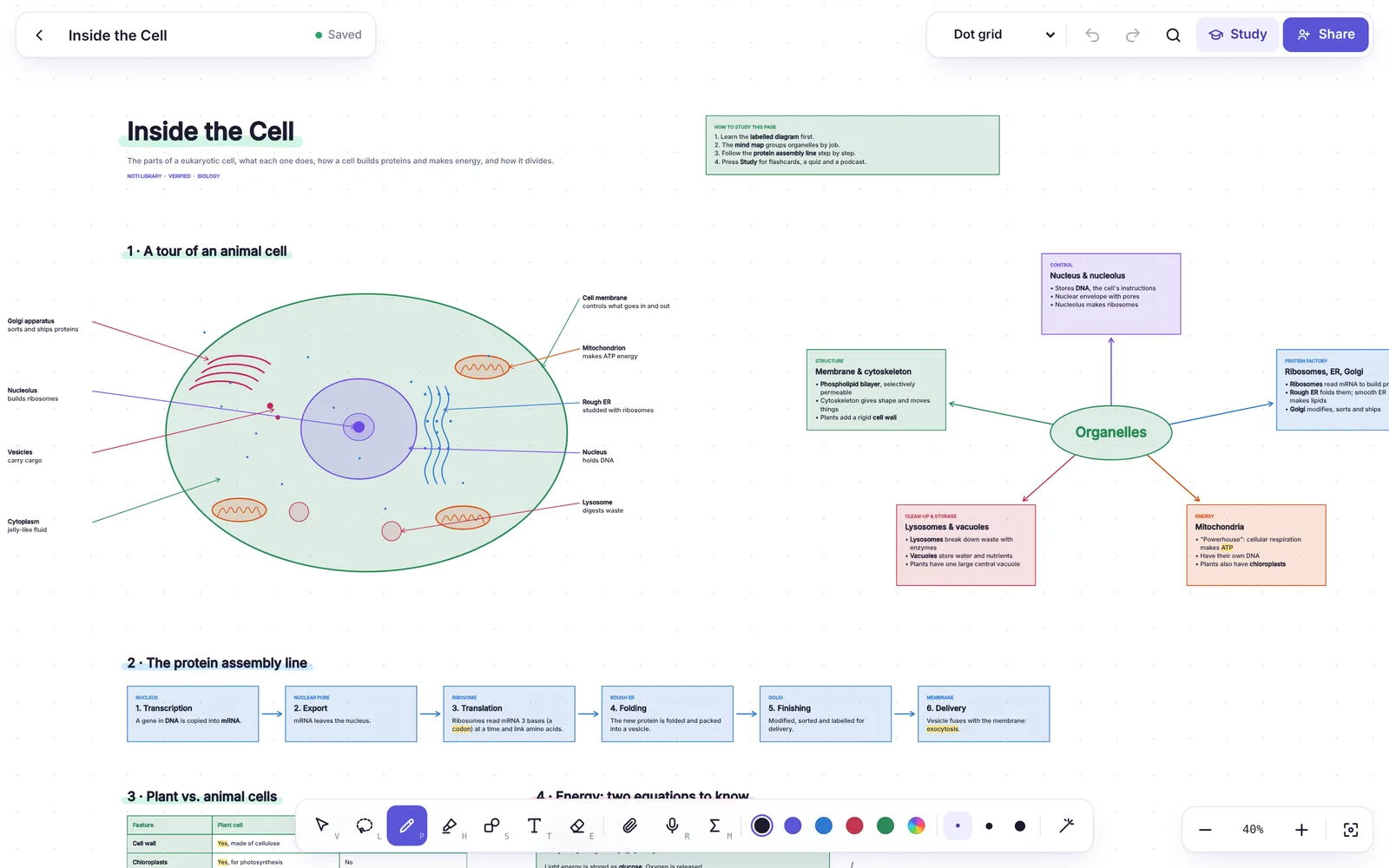Select the 3. Translation step card
The image size is (1389, 868).
tap(509, 713)
